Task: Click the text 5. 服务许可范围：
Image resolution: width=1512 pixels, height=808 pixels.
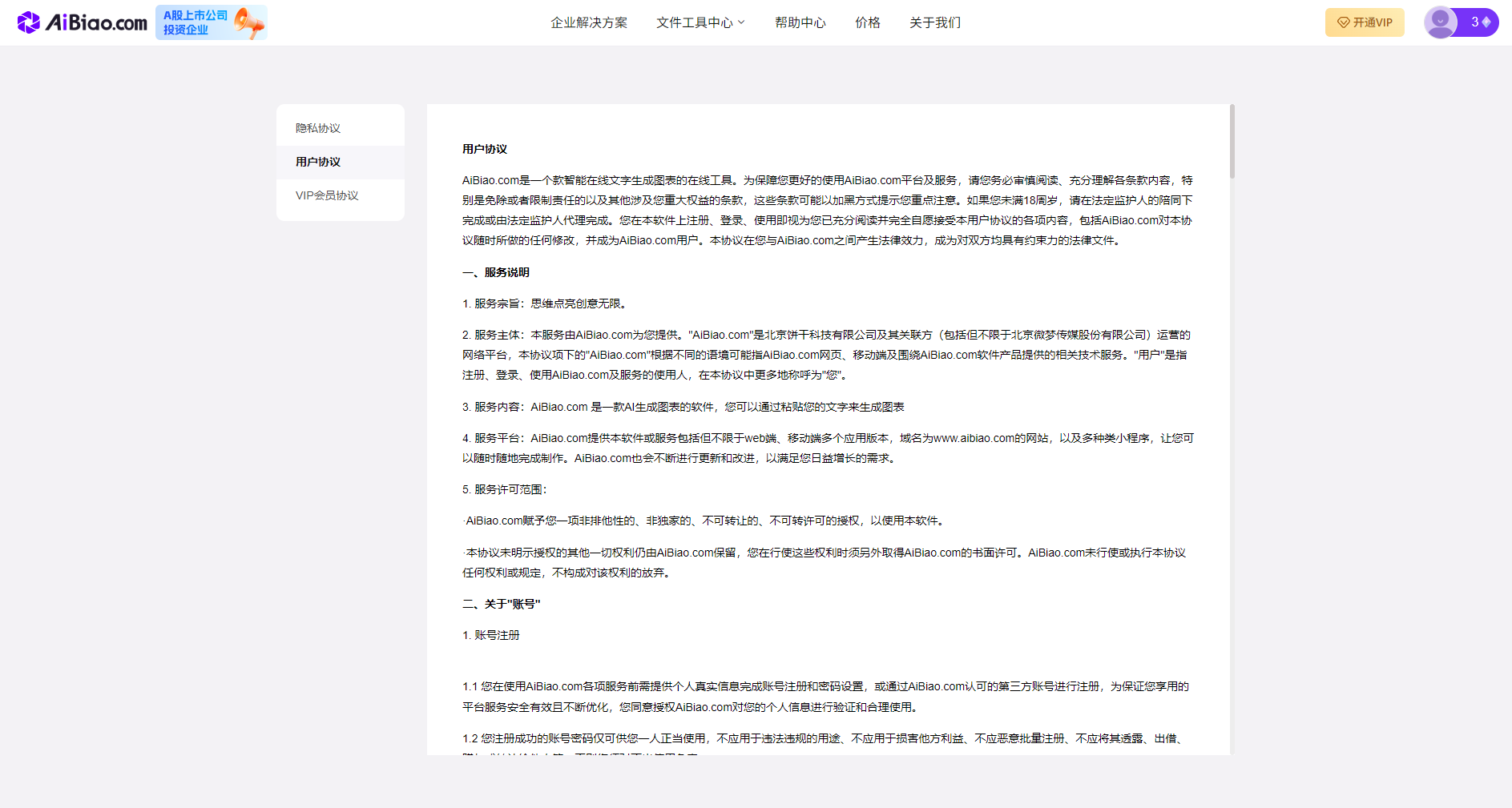Action: (506, 489)
